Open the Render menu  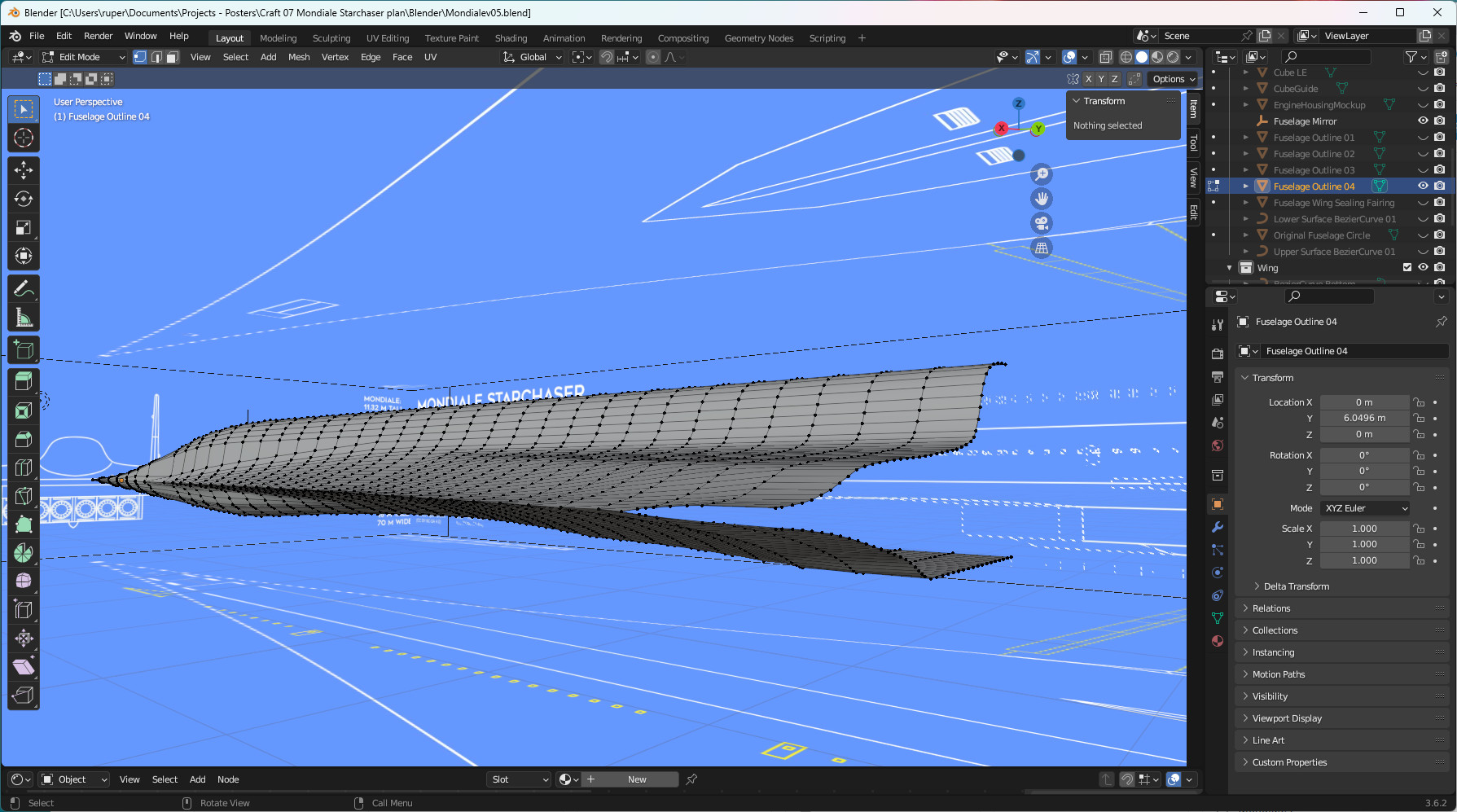click(98, 36)
